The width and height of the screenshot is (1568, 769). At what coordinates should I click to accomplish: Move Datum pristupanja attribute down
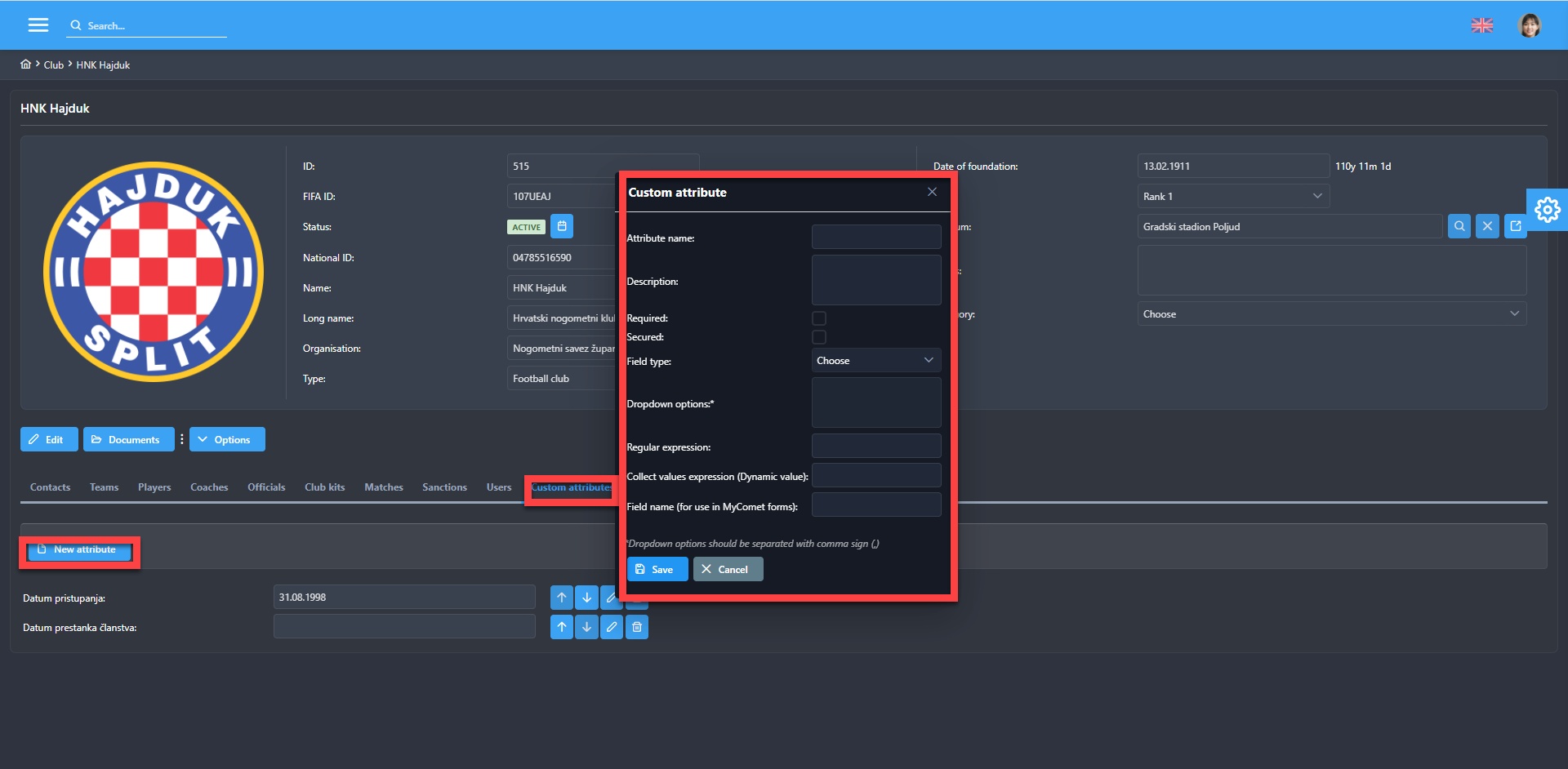(x=586, y=598)
